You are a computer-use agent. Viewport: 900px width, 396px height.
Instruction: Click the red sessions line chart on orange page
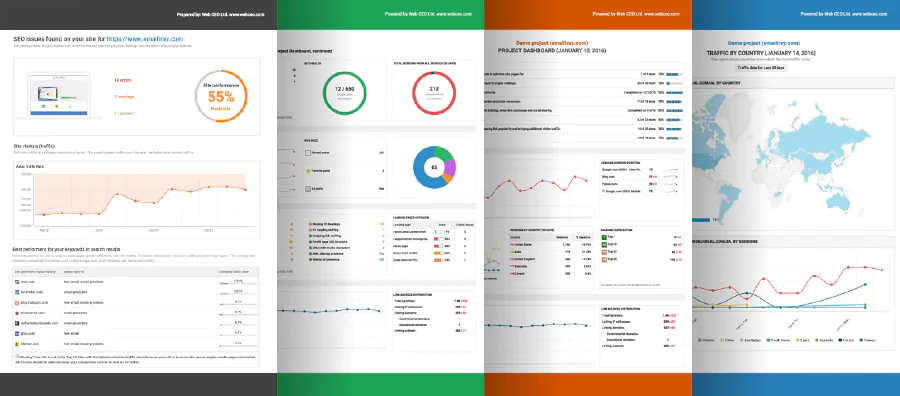540,187
